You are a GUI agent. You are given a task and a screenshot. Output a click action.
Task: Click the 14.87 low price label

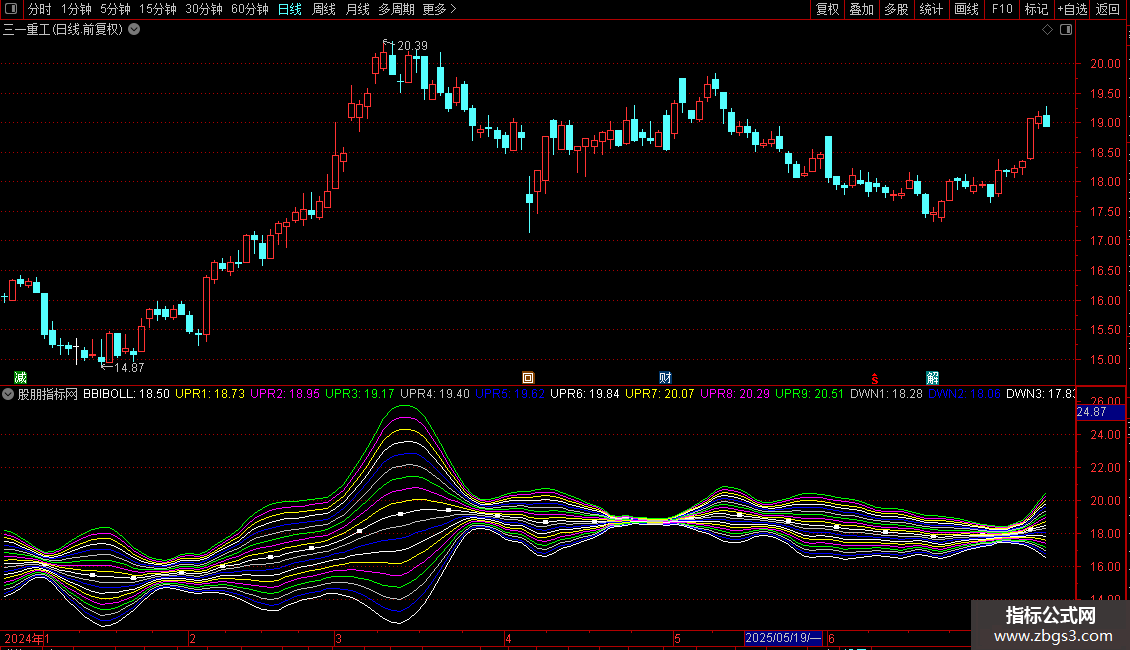point(129,368)
